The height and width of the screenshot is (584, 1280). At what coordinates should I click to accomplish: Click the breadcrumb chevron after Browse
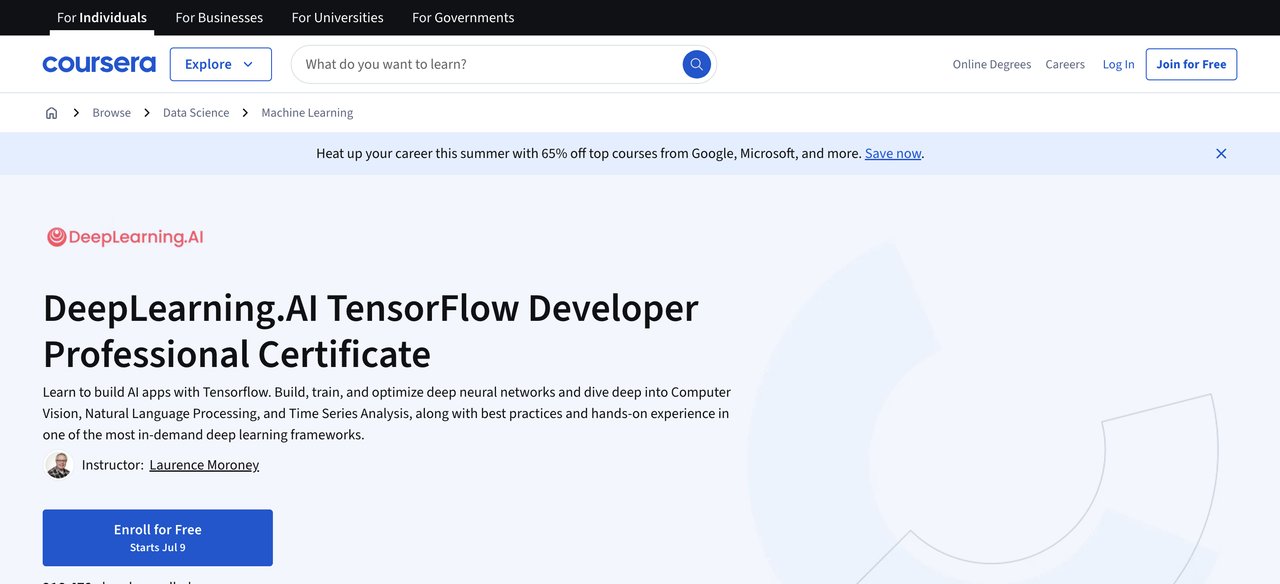coord(146,112)
